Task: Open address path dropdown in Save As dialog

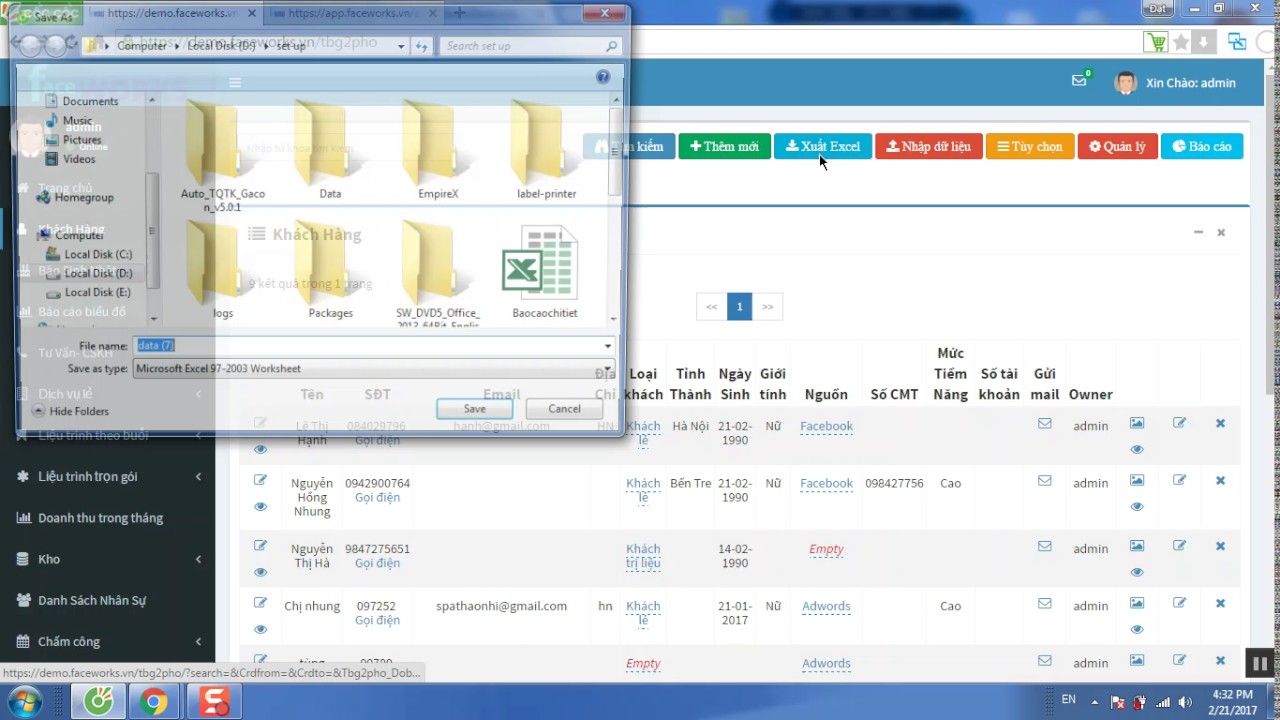Action: [x=401, y=46]
